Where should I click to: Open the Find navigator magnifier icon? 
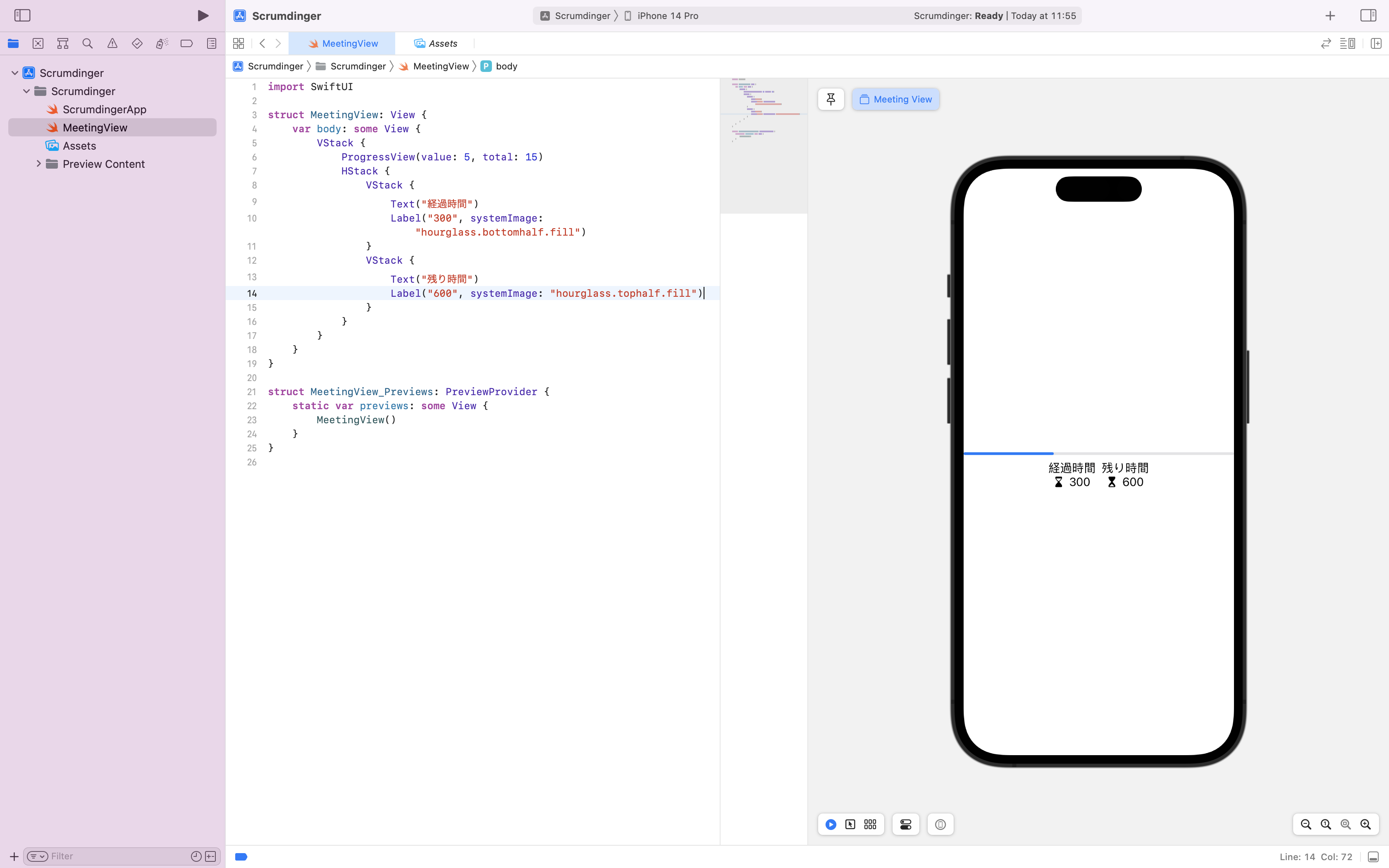87,44
